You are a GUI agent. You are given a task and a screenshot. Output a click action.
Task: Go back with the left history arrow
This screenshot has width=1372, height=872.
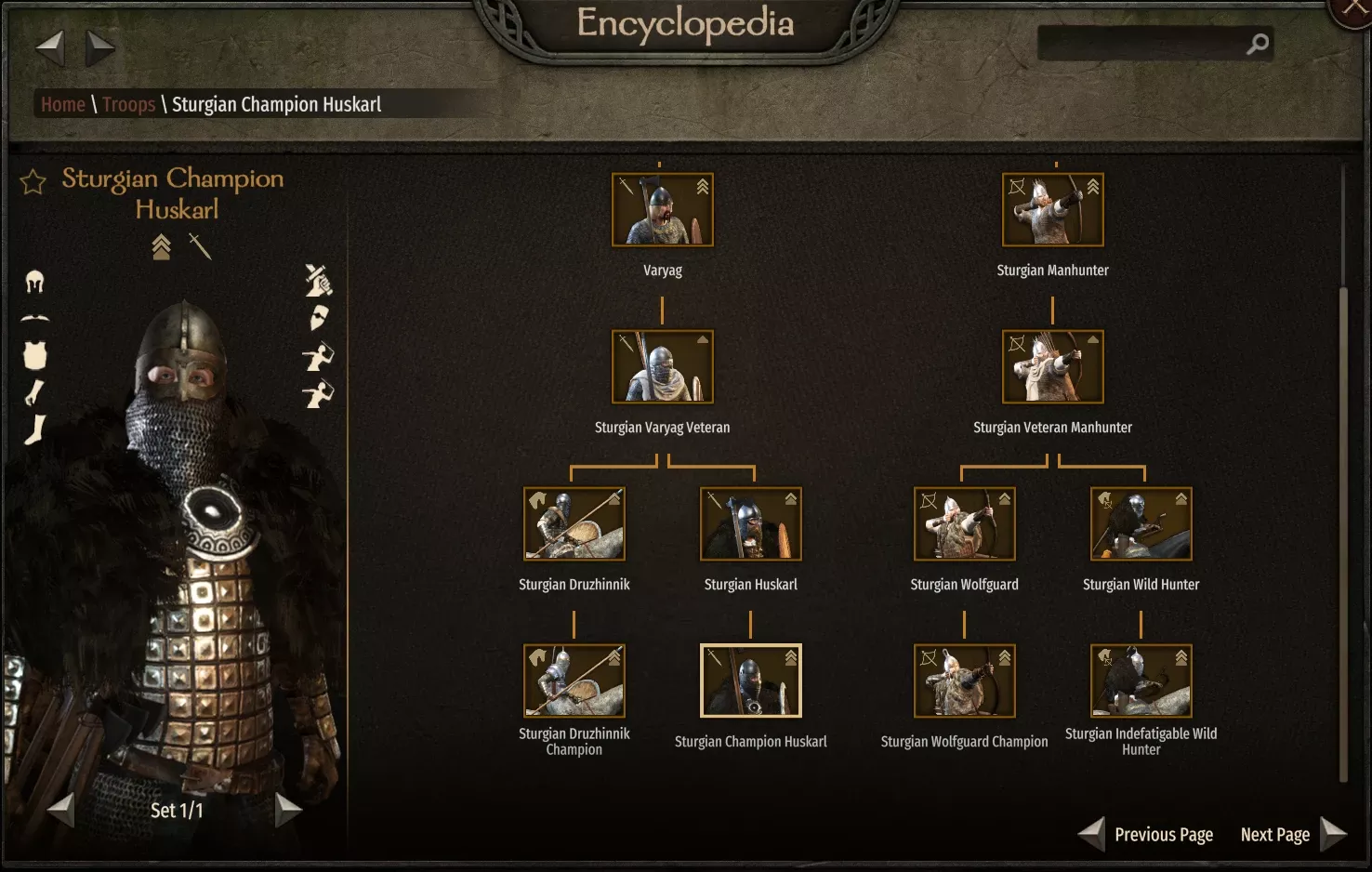(x=50, y=48)
